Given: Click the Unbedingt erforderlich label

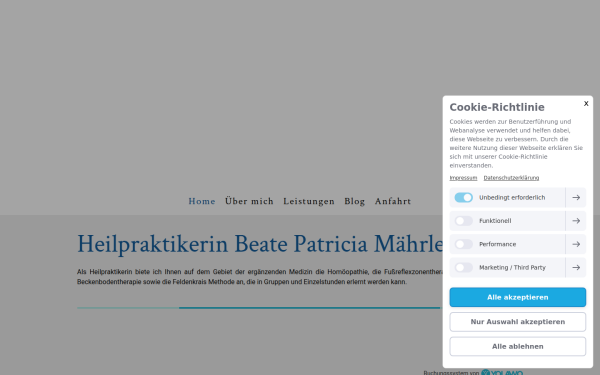Looking at the screenshot, I should click(512, 197).
